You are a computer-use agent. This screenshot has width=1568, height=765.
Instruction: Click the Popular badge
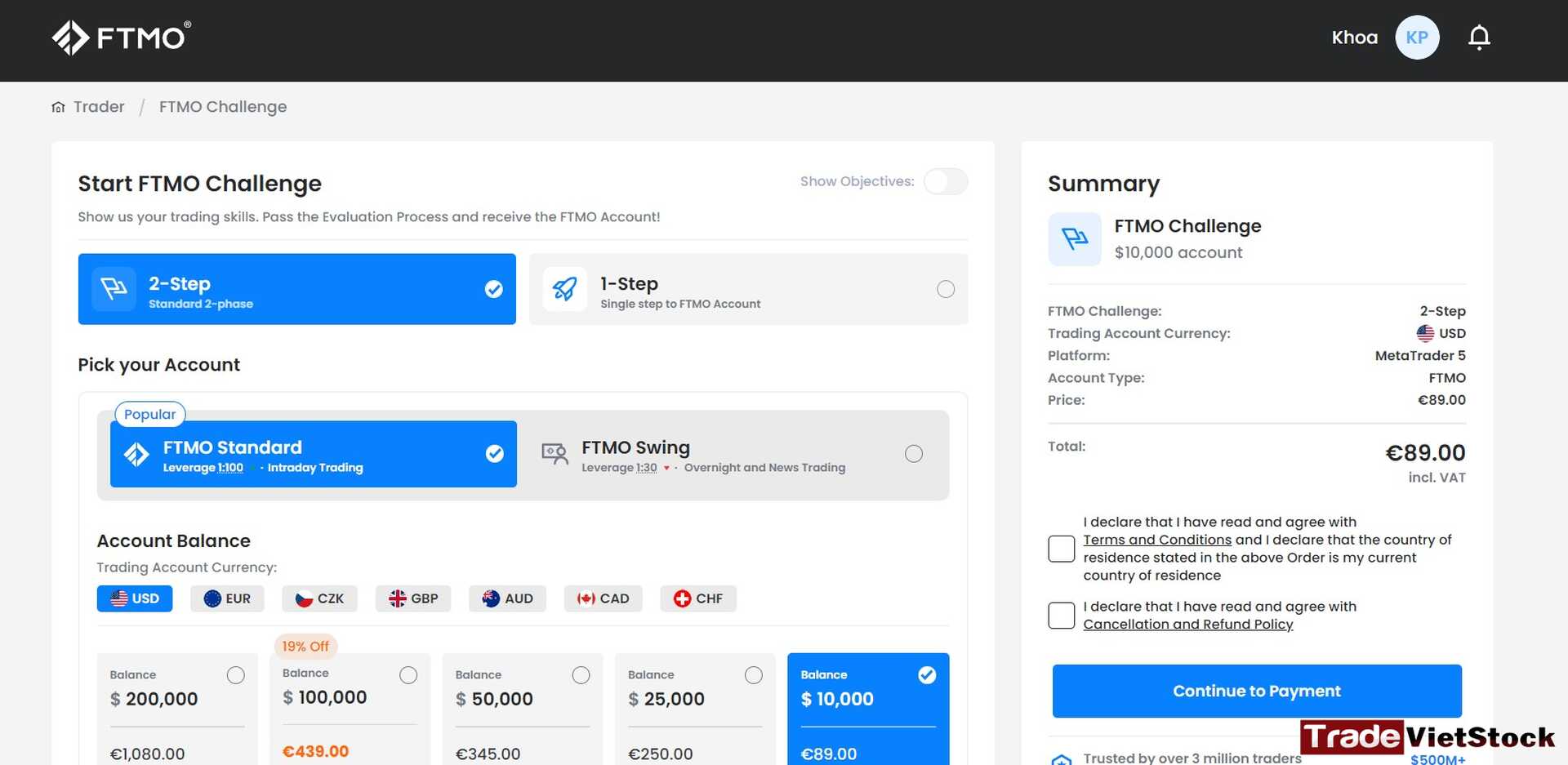tap(150, 414)
